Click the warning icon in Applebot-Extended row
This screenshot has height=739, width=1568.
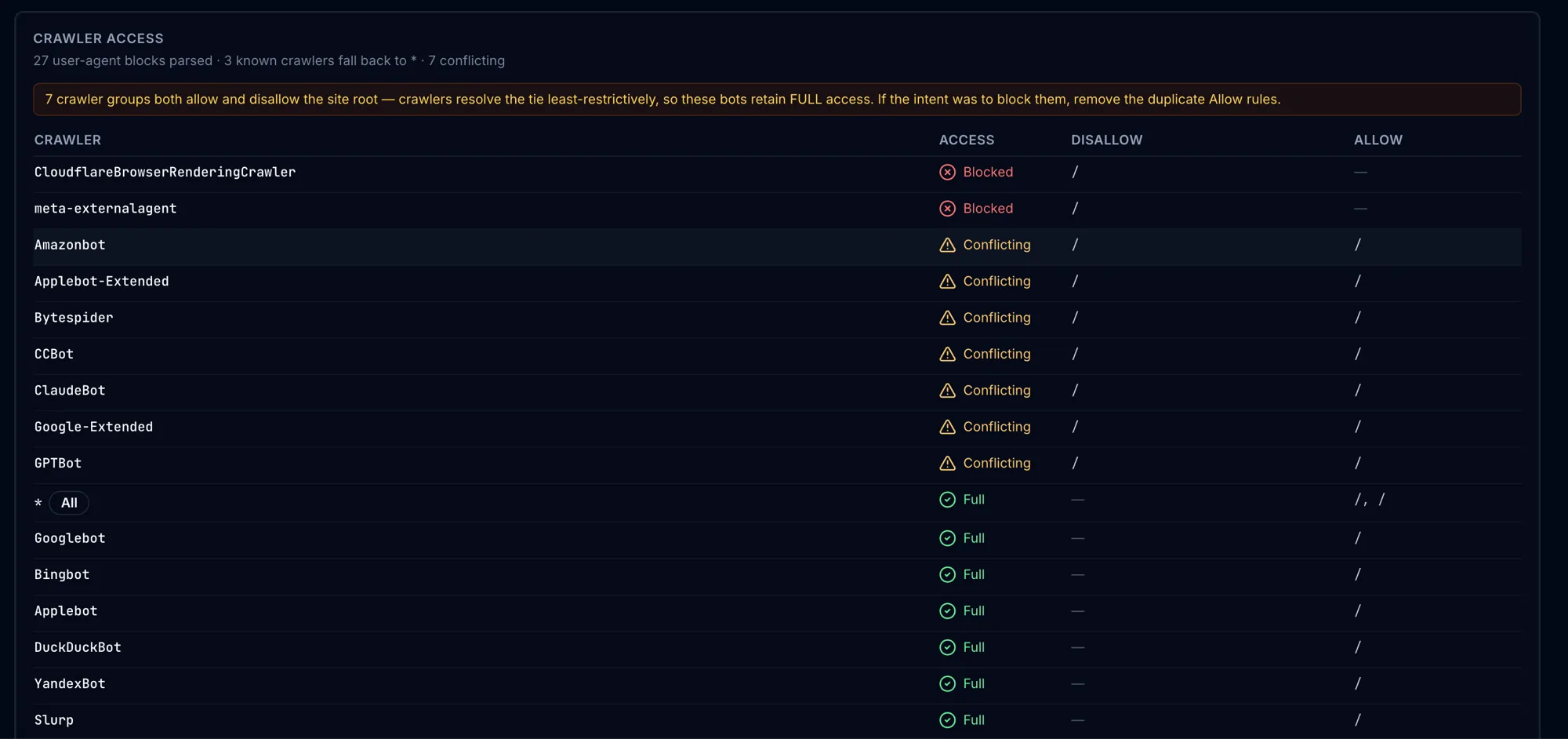tap(947, 281)
